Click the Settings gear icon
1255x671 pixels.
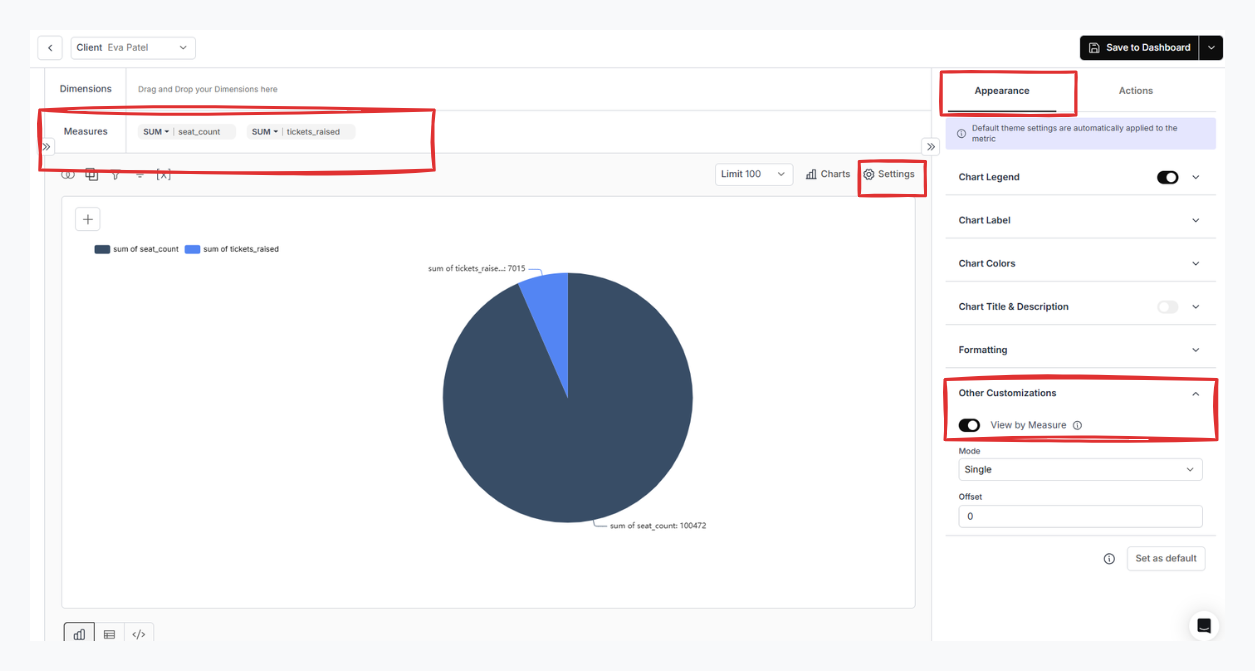click(869, 174)
